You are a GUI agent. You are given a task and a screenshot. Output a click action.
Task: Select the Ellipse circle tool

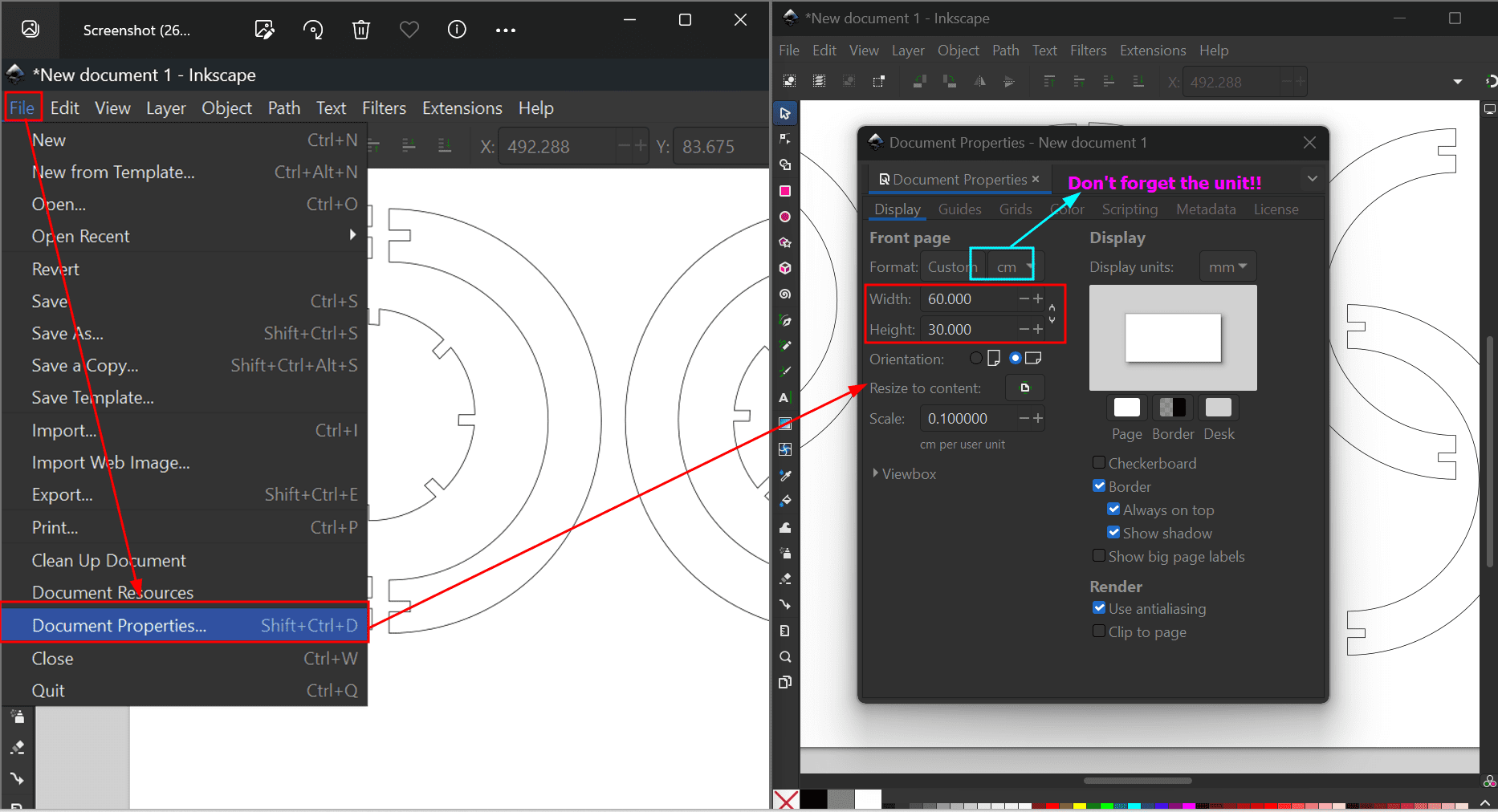click(785, 217)
